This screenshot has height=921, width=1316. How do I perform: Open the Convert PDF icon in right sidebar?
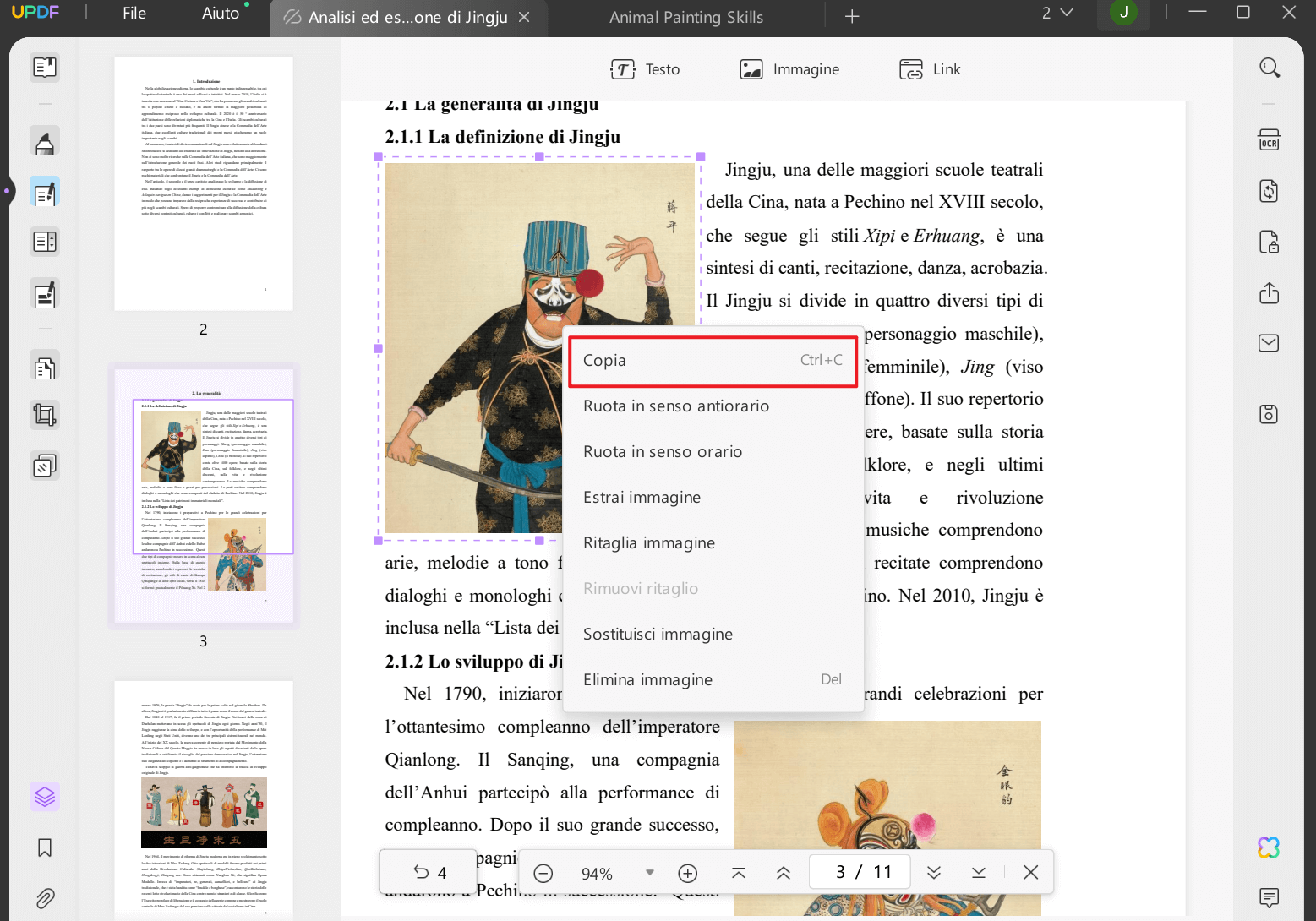(x=1269, y=191)
